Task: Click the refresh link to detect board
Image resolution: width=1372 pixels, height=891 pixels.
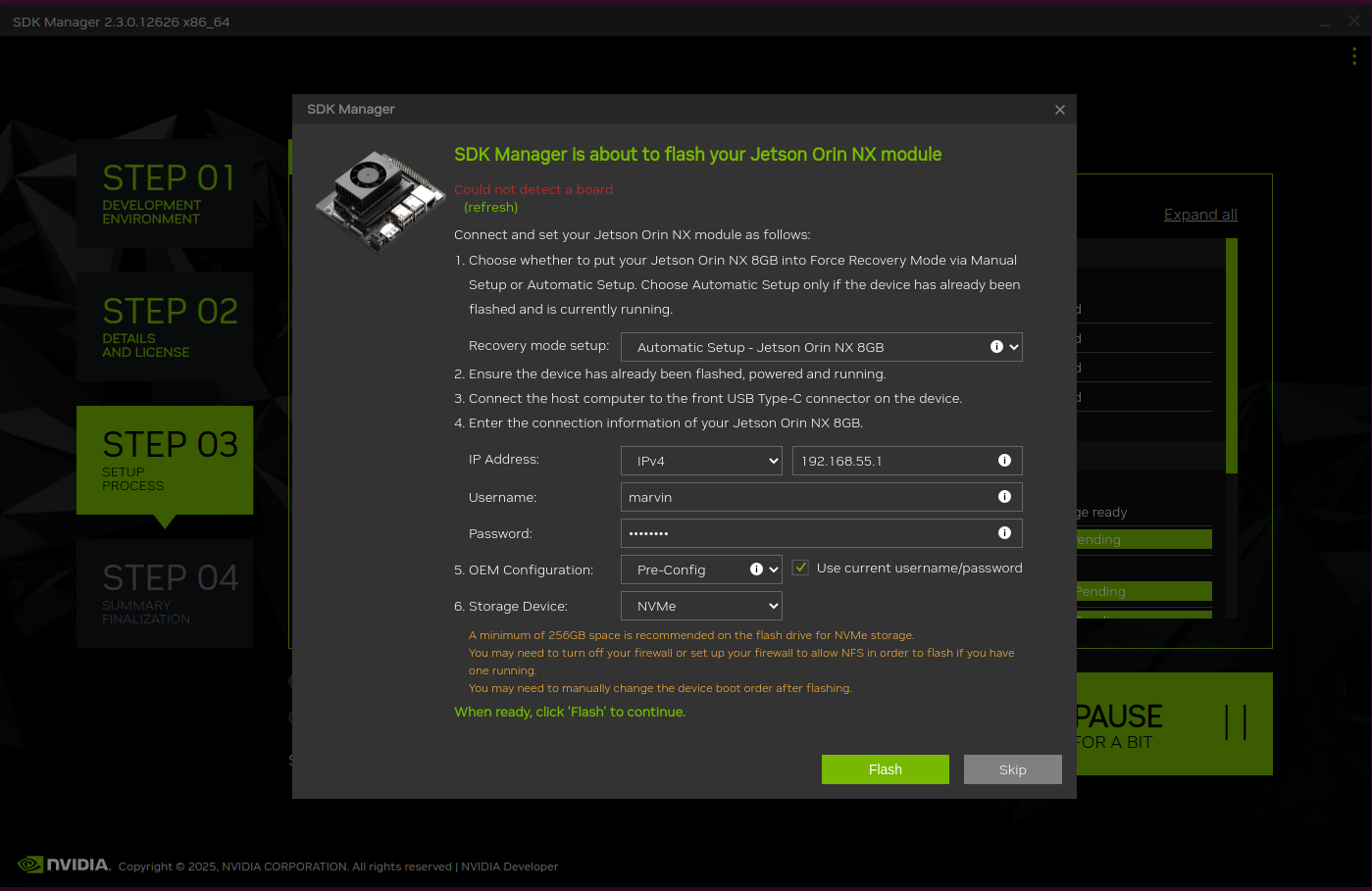Action: [x=490, y=208]
